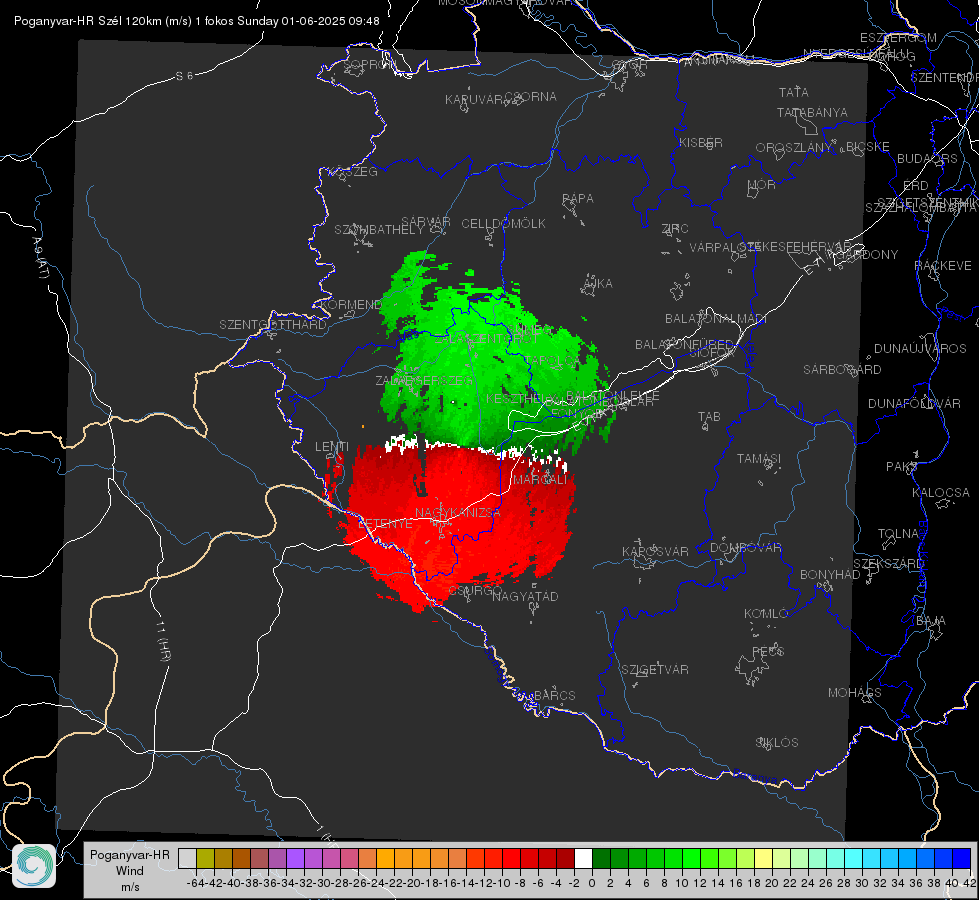Click the SARVAR town label
The height and width of the screenshot is (900, 979).
(426, 222)
